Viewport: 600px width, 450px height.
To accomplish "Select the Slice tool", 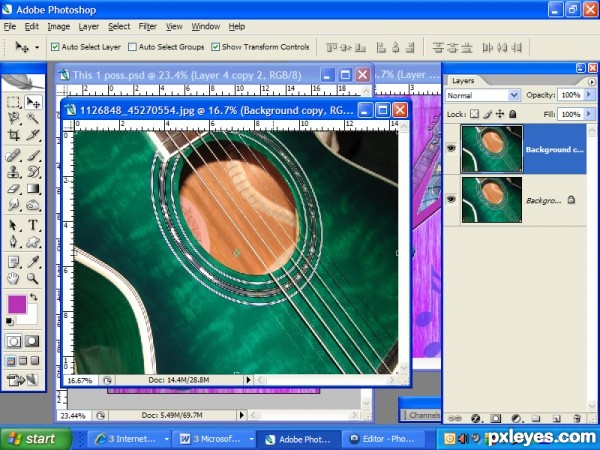I will pos(33,134).
